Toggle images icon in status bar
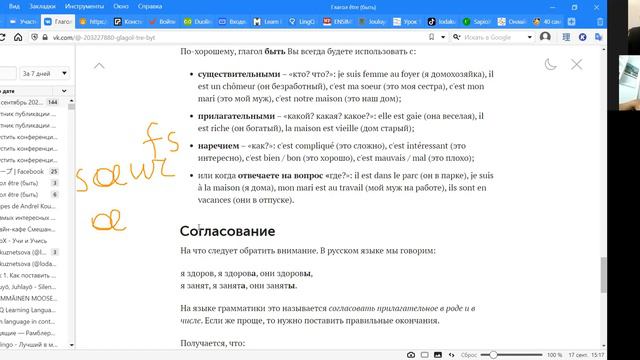Image resolution: width=640 pixels, height=360 pixels. click(x=438, y=355)
